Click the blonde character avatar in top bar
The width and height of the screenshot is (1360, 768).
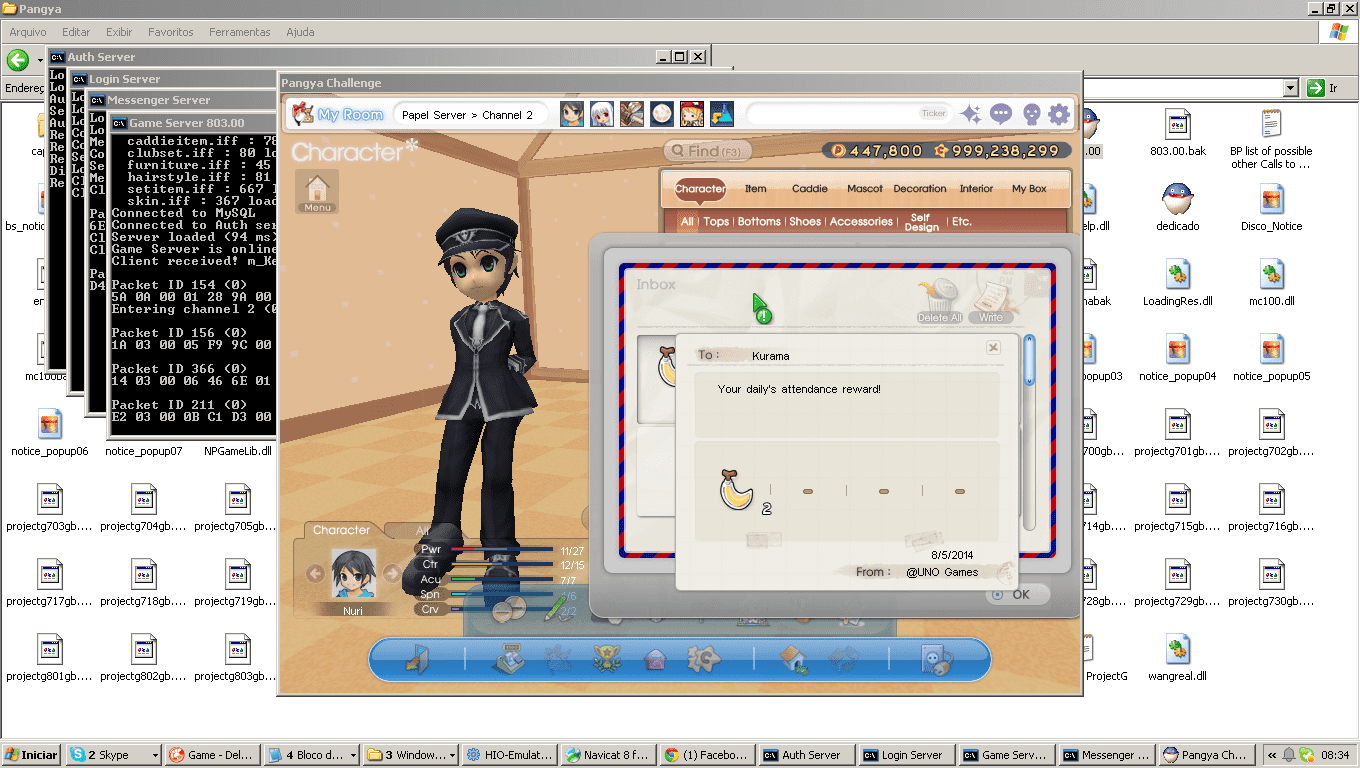(x=692, y=114)
